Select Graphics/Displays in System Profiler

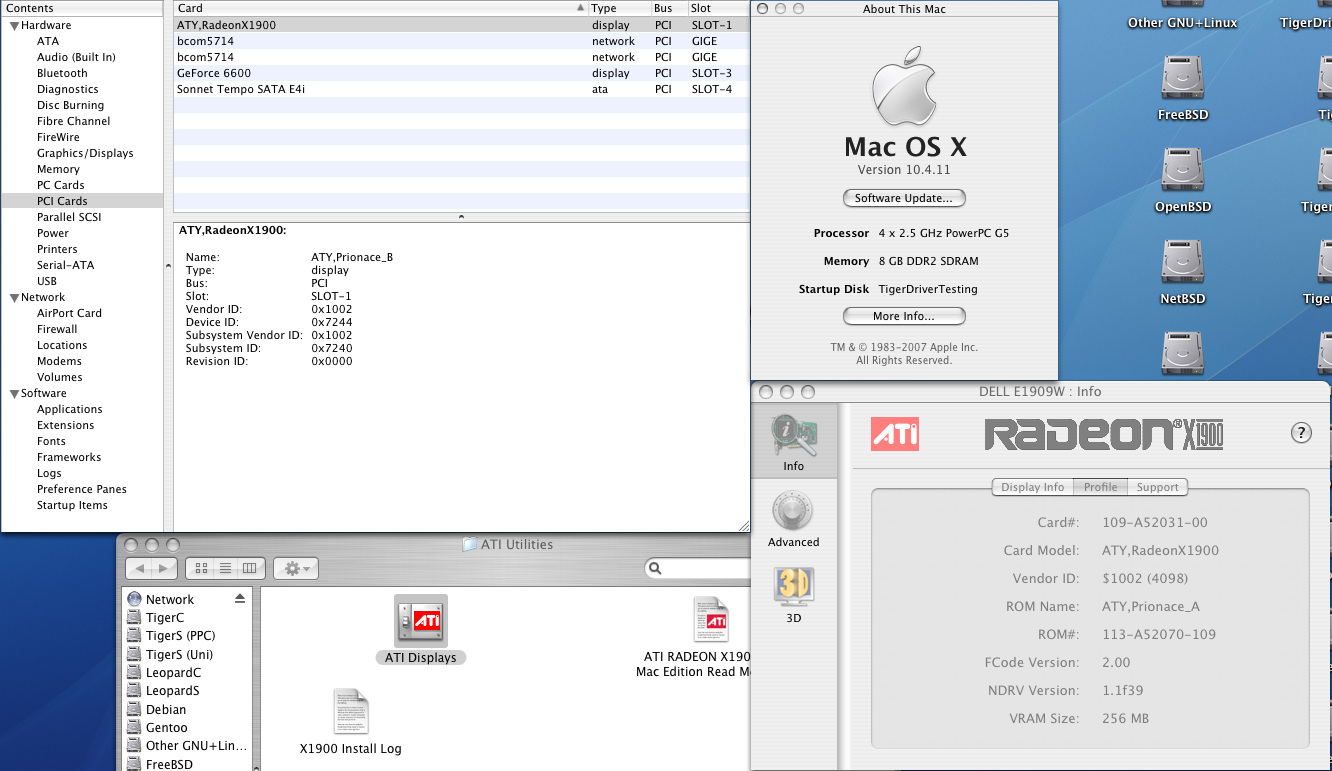click(x=85, y=153)
